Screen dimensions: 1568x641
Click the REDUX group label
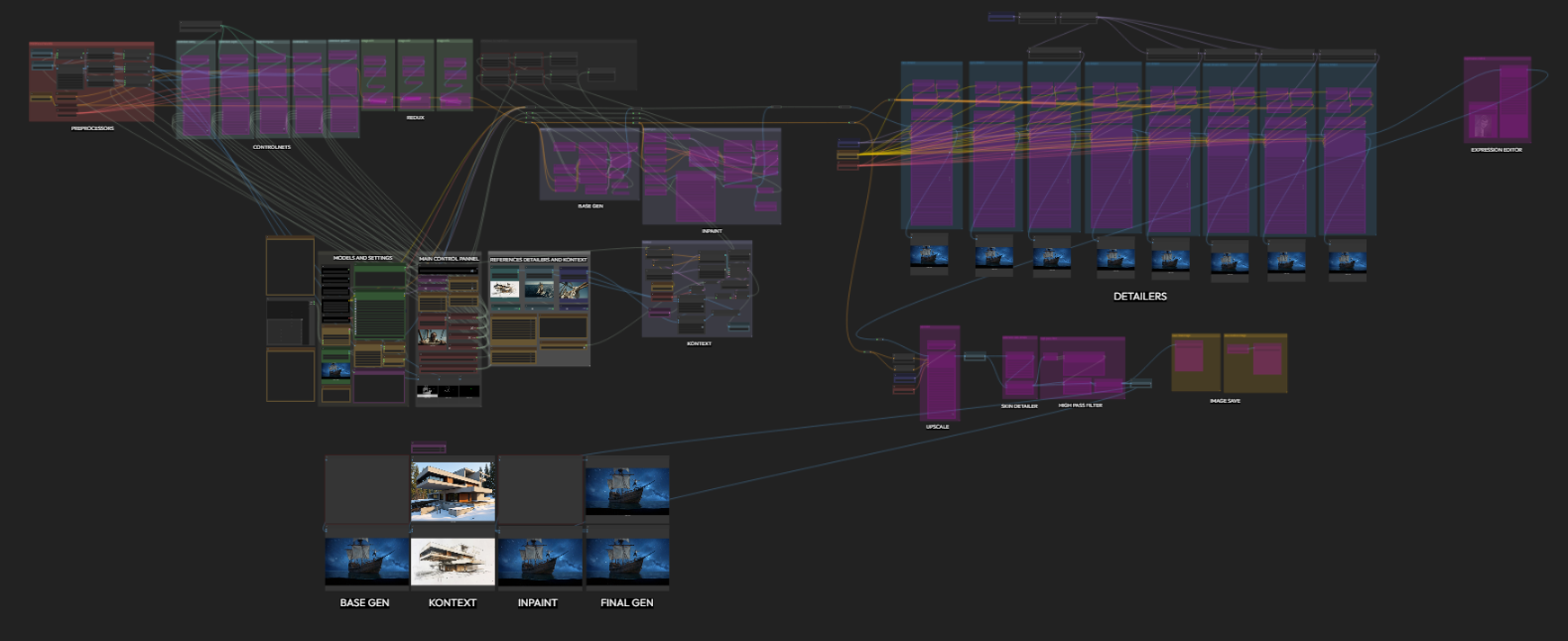click(x=415, y=117)
